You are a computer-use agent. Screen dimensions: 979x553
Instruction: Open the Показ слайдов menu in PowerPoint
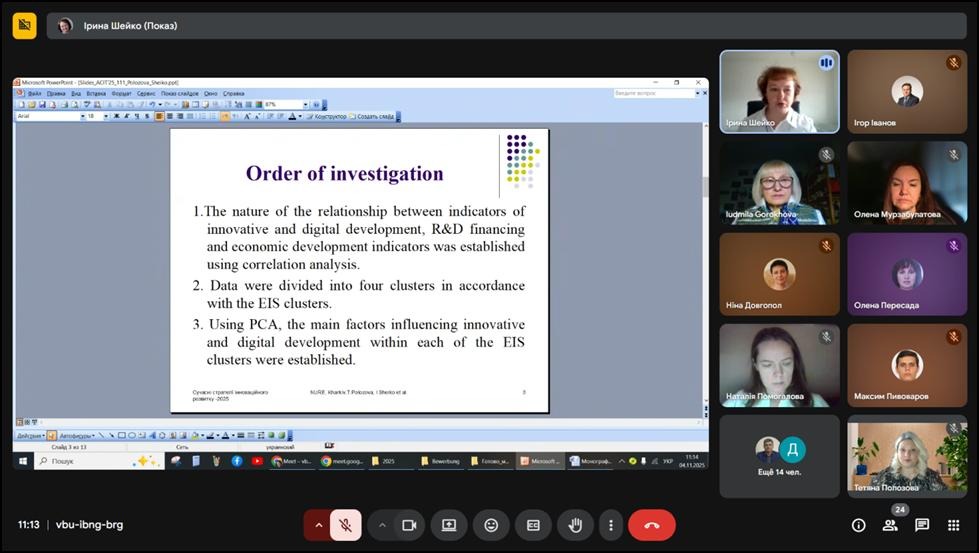[181, 93]
